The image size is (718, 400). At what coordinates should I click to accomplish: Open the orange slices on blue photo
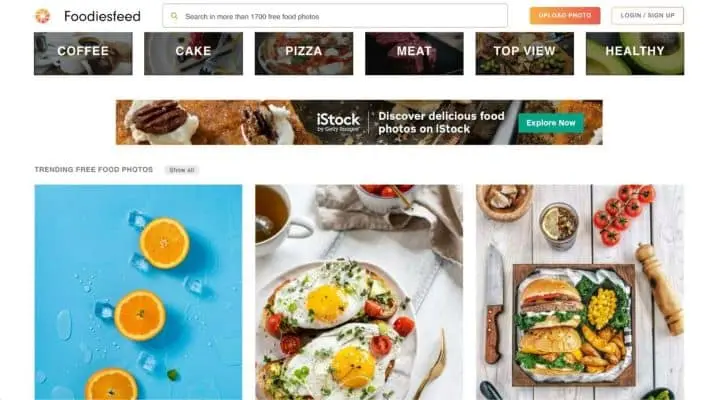138,292
